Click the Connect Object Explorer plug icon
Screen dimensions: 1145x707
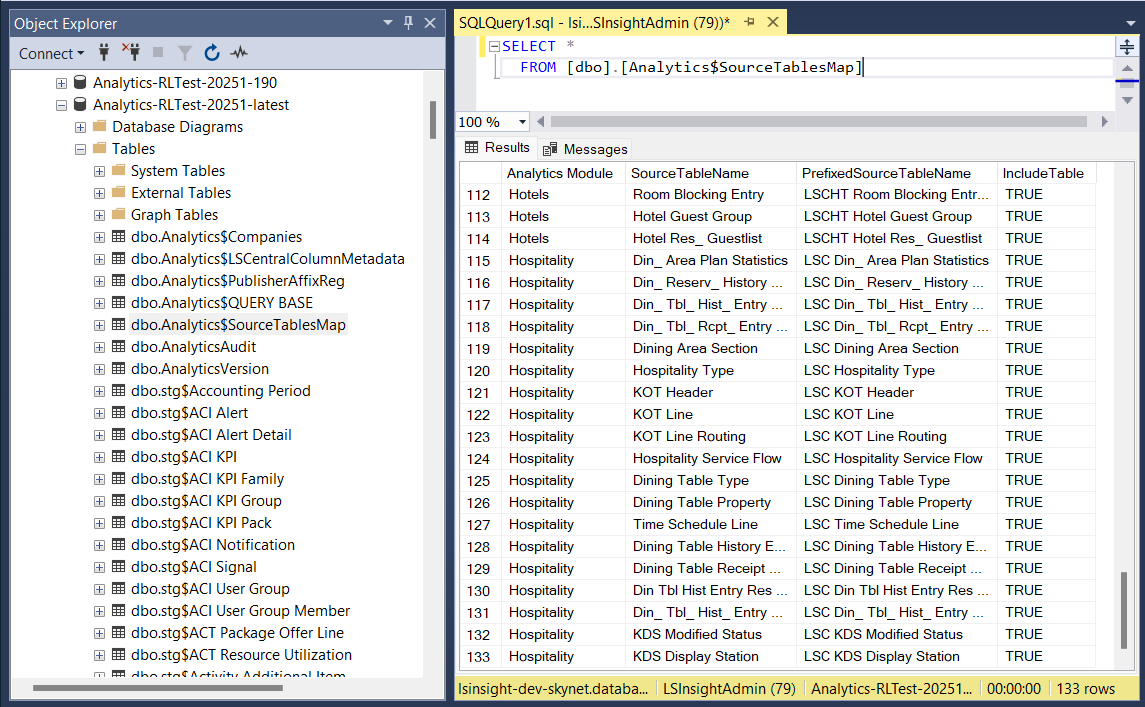point(104,53)
